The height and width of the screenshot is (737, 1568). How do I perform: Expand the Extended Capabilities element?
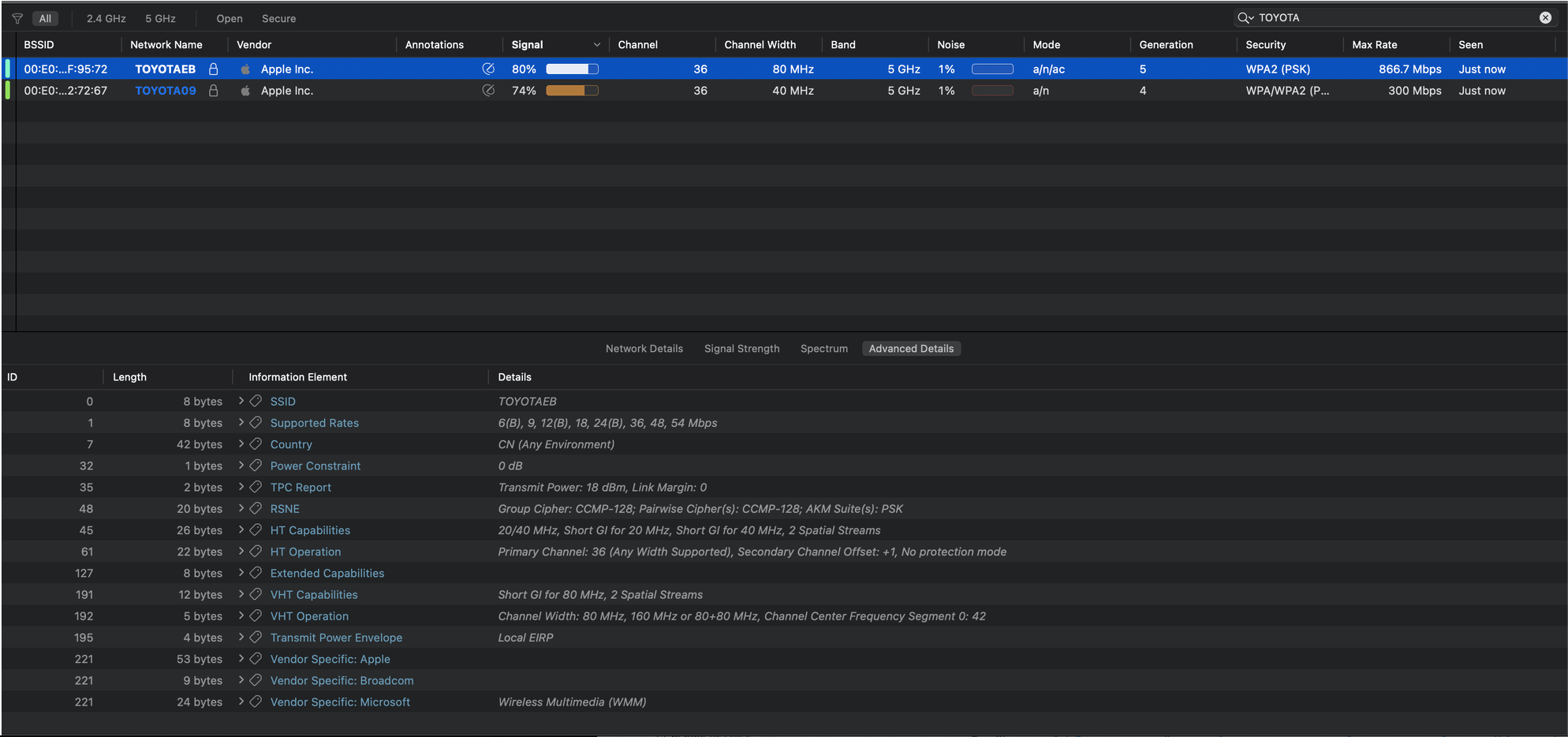tap(241, 573)
